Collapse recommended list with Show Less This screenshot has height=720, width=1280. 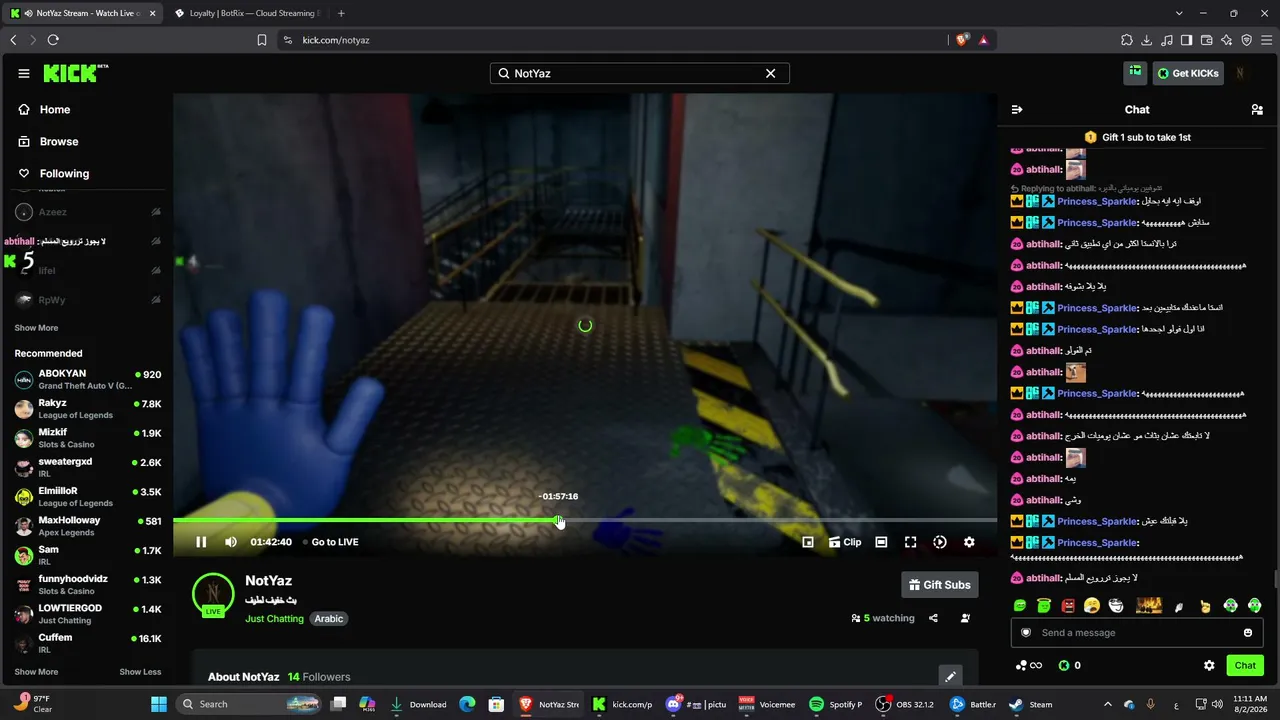[x=140, y=672]
